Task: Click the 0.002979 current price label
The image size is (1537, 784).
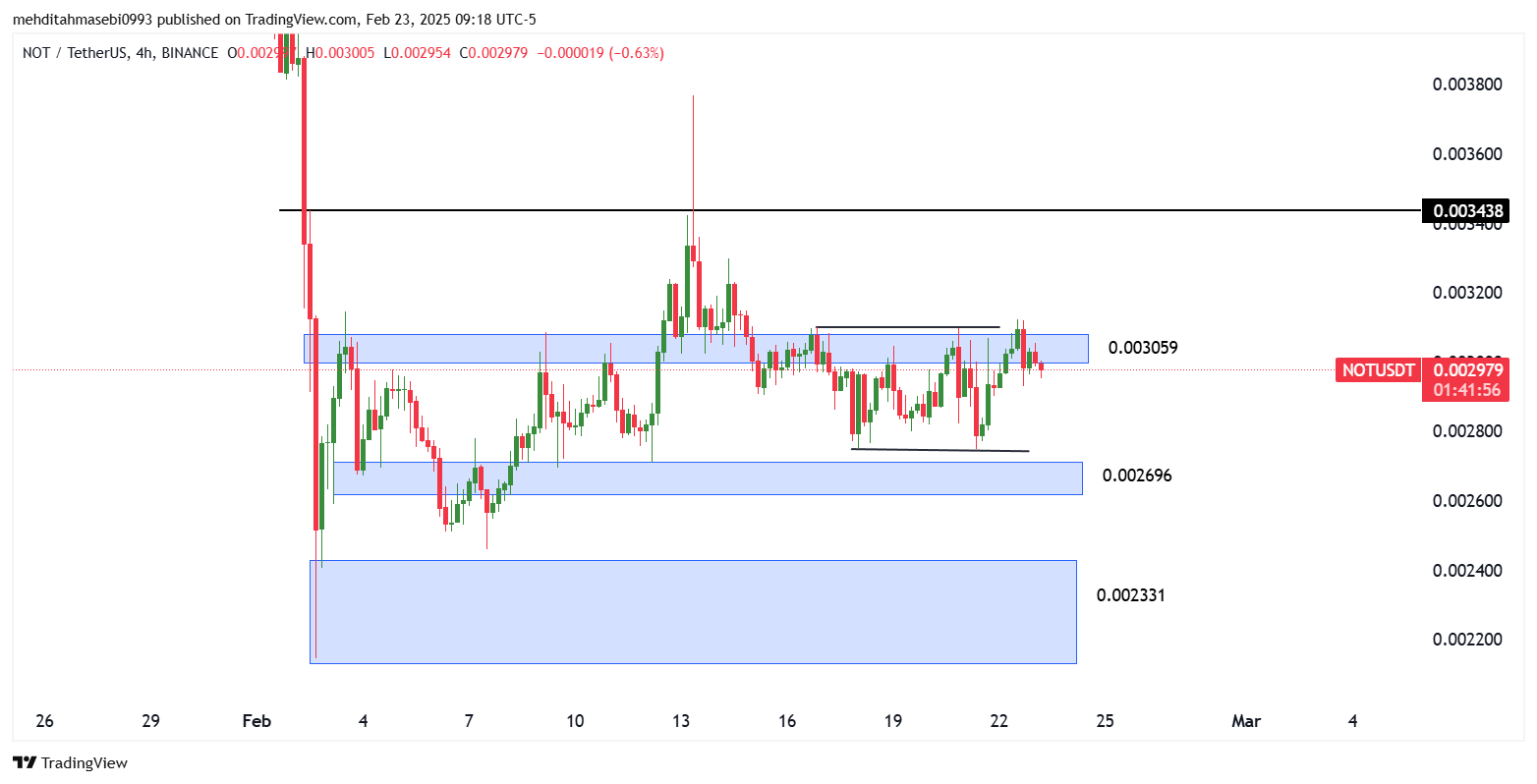Action: pos(1467,370)
